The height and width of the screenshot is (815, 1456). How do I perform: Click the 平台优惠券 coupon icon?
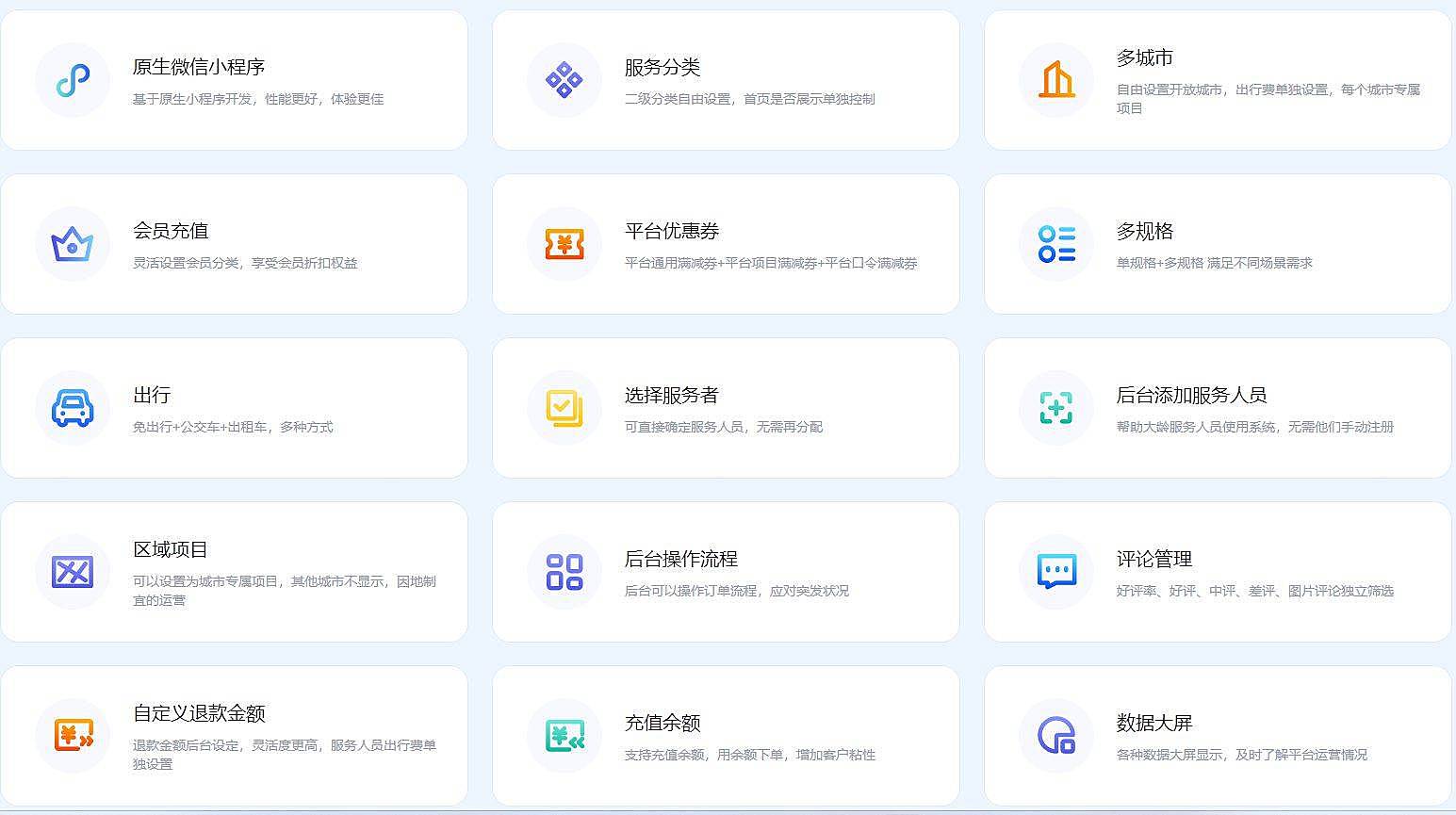point(564,244)
